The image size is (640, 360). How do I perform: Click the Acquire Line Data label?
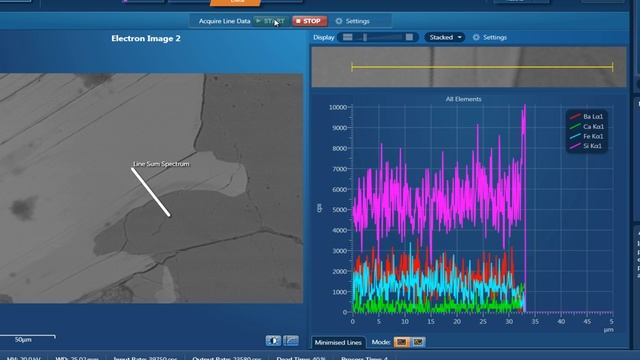coord(224,21)
